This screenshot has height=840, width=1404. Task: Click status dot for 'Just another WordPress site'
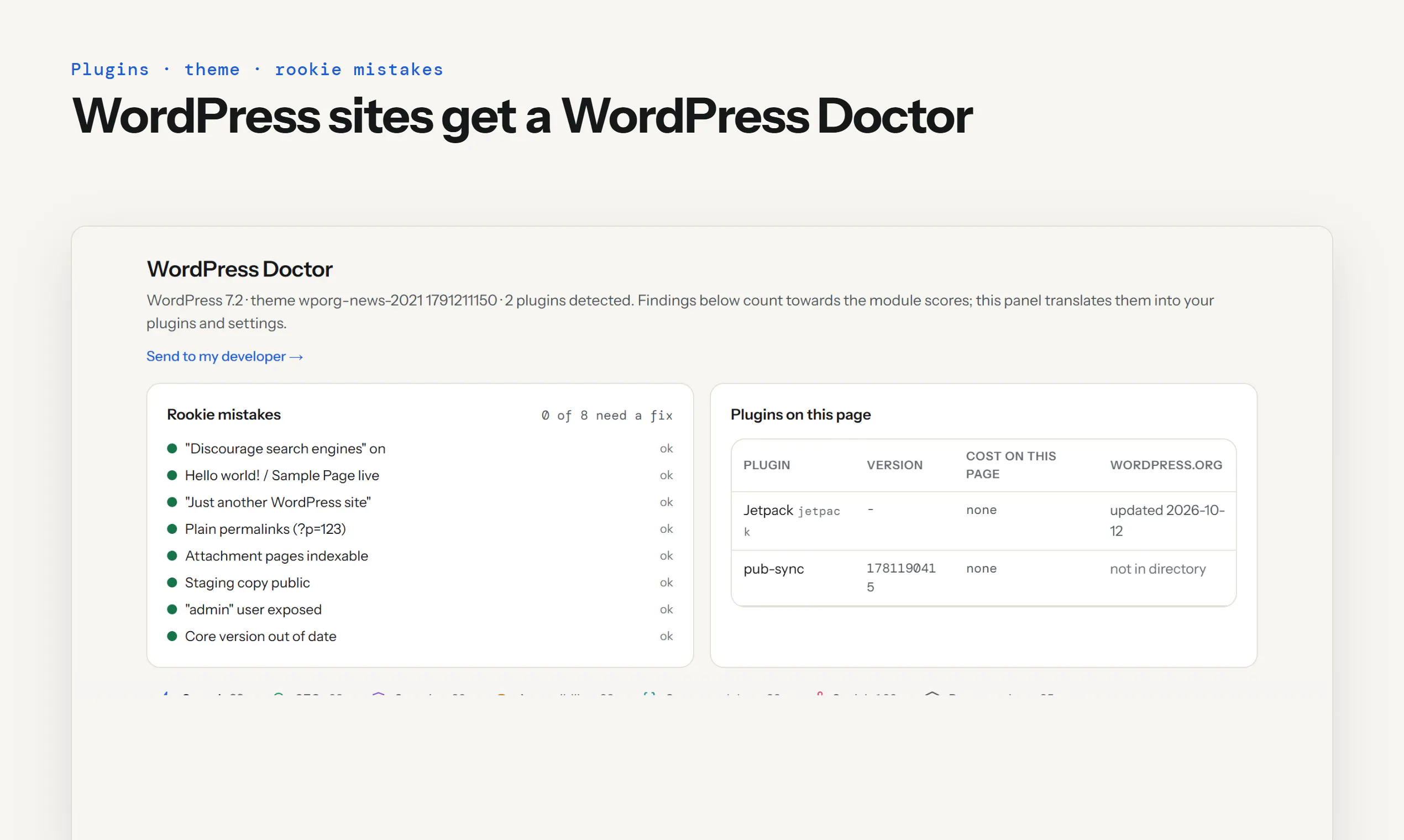(x=172, y=502)
